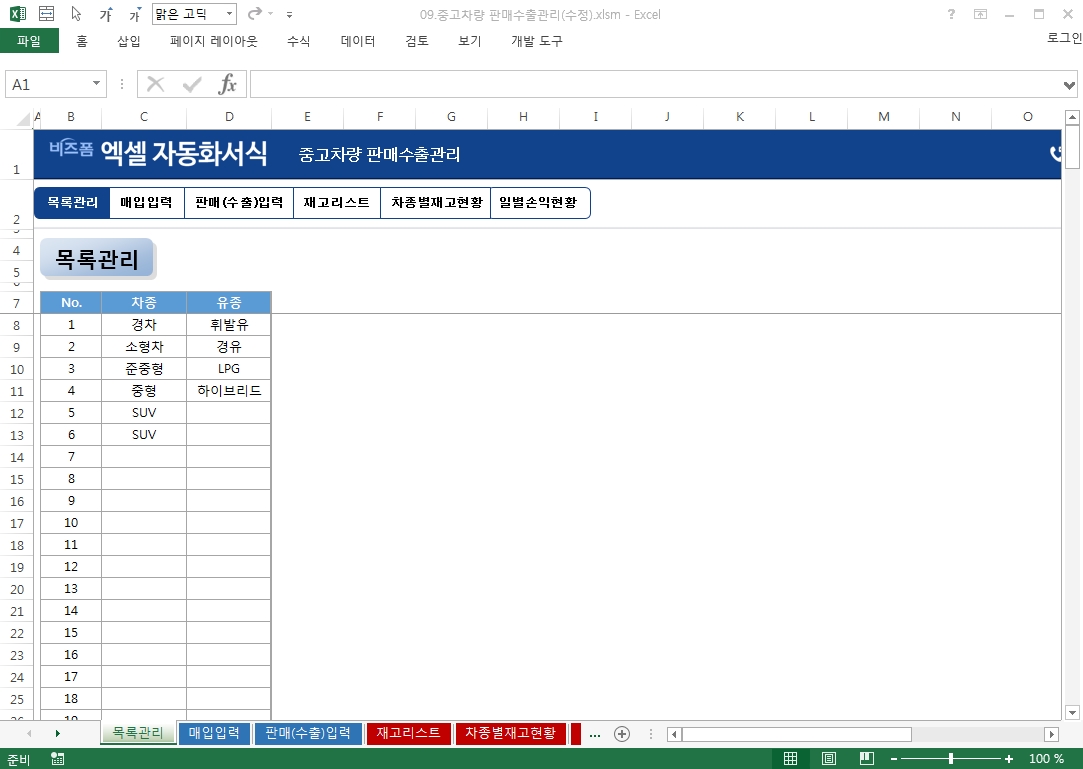
Task: Switch to Page Layout view icon
Action: (x=829, y=759)
